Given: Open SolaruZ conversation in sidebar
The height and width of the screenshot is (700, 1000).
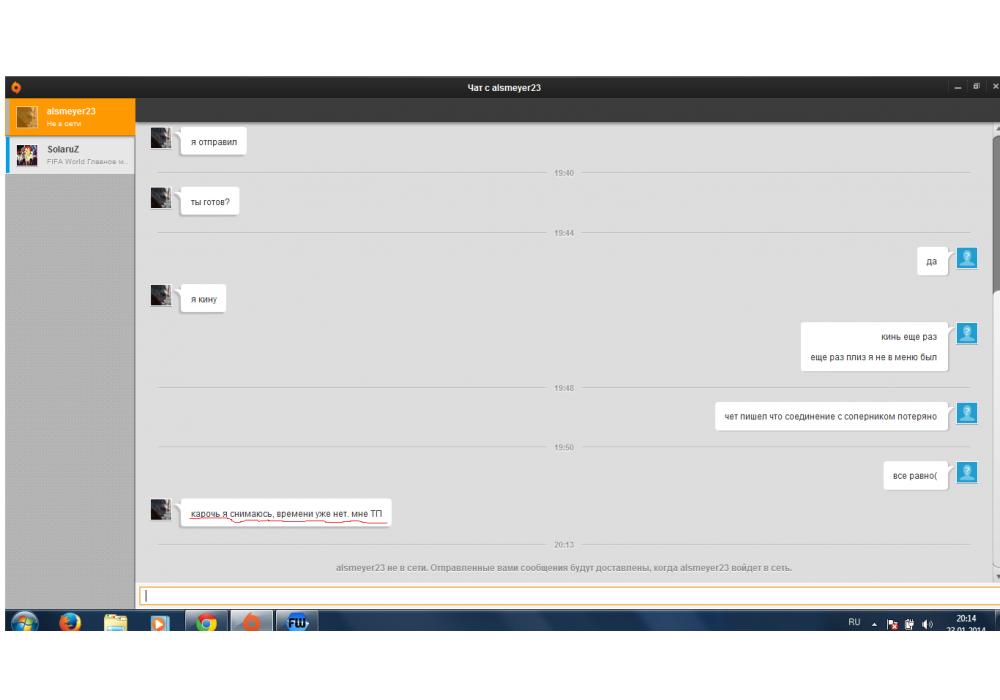Looking at the screenshot, I should tap(70, 155).
